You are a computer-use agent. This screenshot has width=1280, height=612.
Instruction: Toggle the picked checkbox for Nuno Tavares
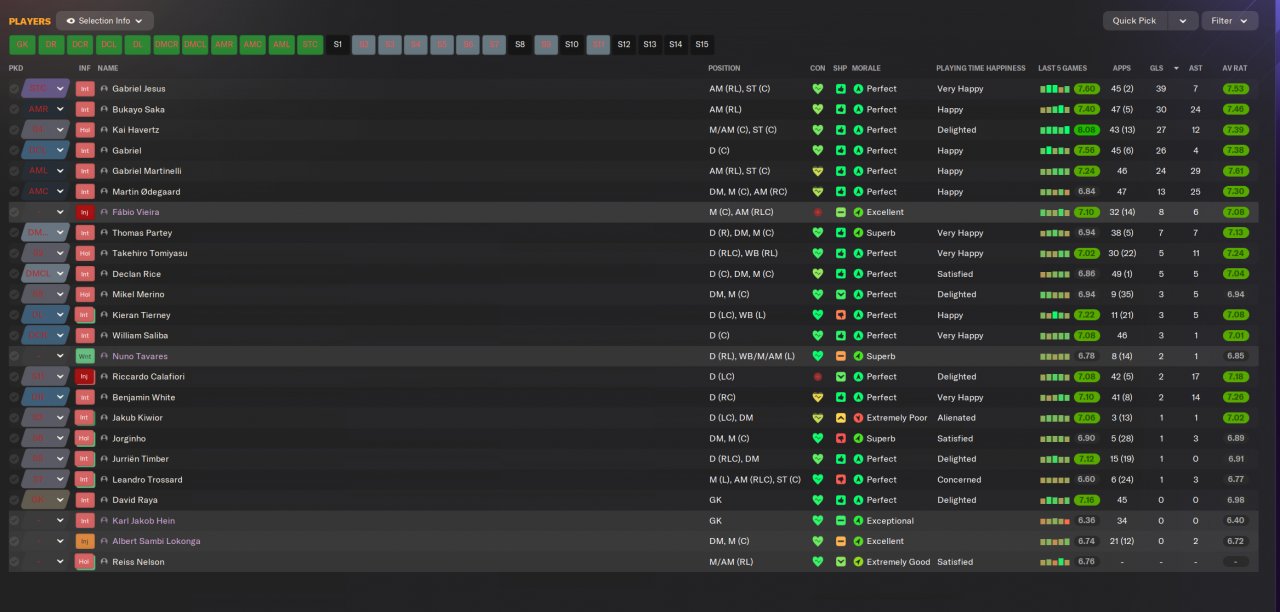14,356
